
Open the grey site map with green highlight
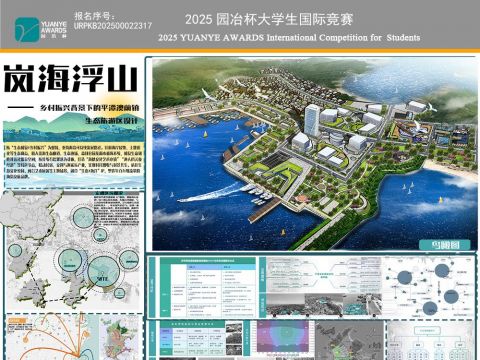tap(349, 340)
